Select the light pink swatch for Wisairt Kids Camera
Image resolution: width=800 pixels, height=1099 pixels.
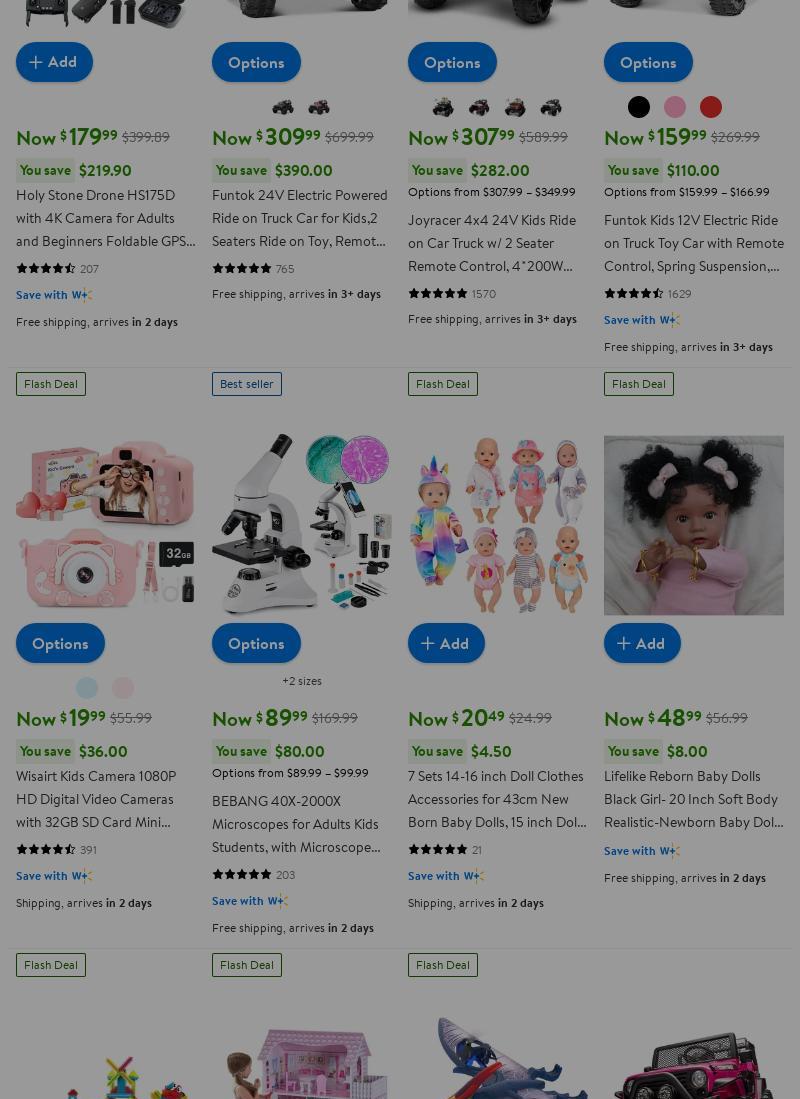tap(123, 688)
